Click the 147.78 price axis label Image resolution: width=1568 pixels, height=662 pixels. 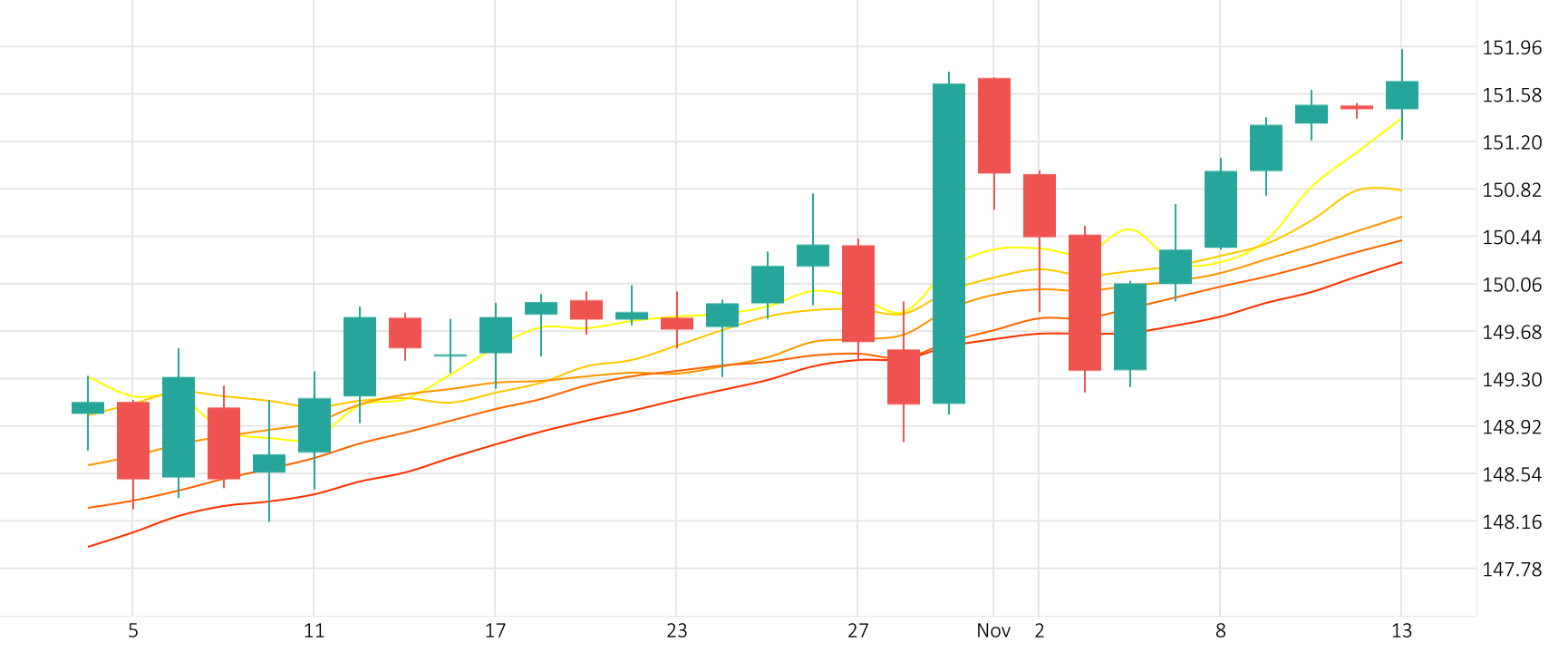coord(1511,570)
